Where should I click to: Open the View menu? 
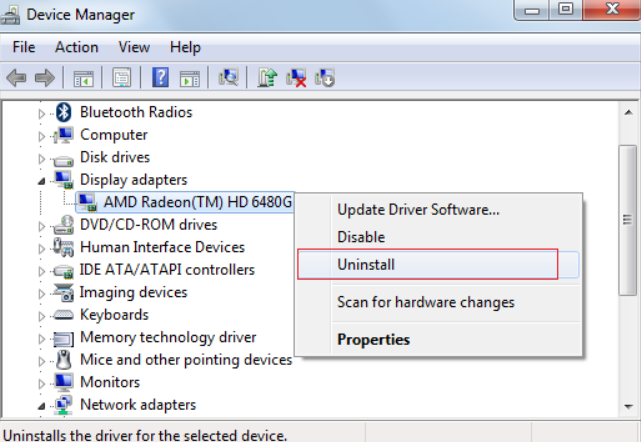point(134,47)
